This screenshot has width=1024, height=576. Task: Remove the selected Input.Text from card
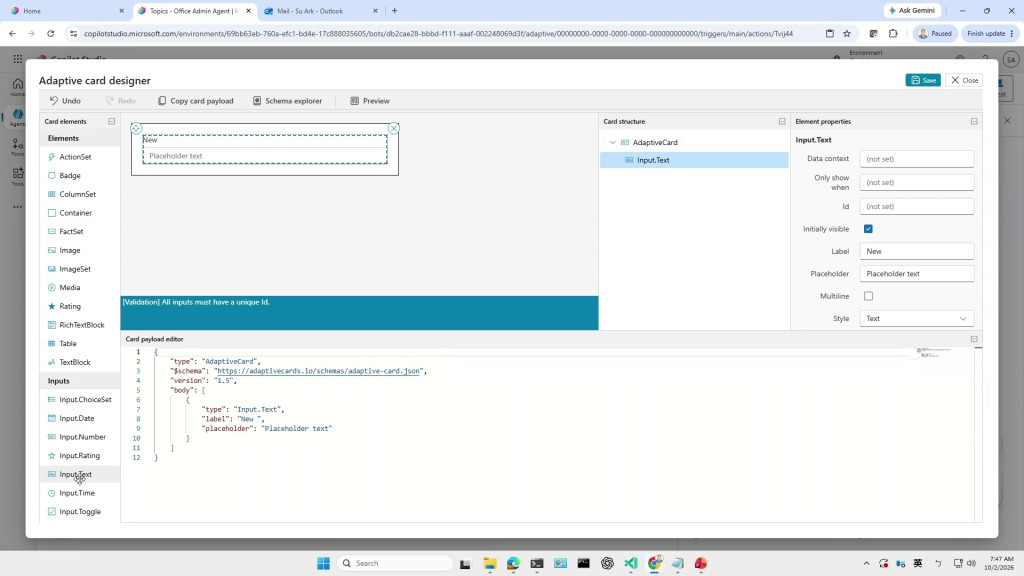pyautogui.click(x=394, y=128)
